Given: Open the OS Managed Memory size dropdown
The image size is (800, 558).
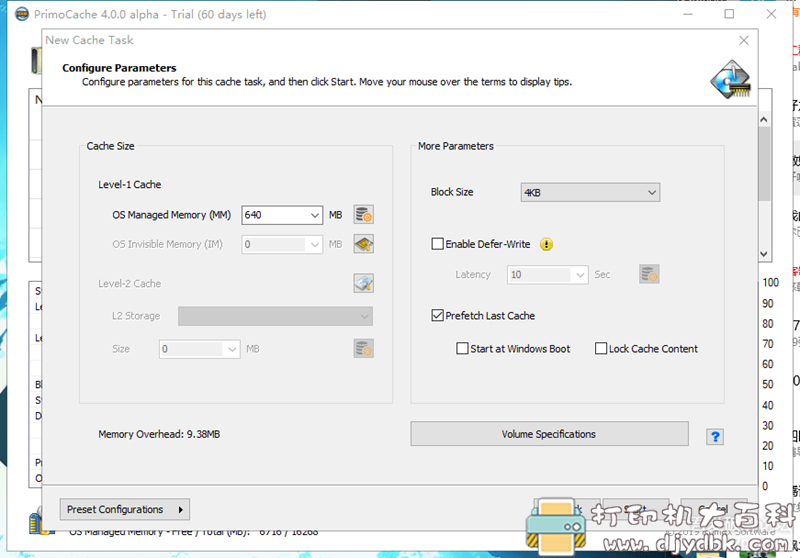Looking at the screenshot, I should pos(315,215).
